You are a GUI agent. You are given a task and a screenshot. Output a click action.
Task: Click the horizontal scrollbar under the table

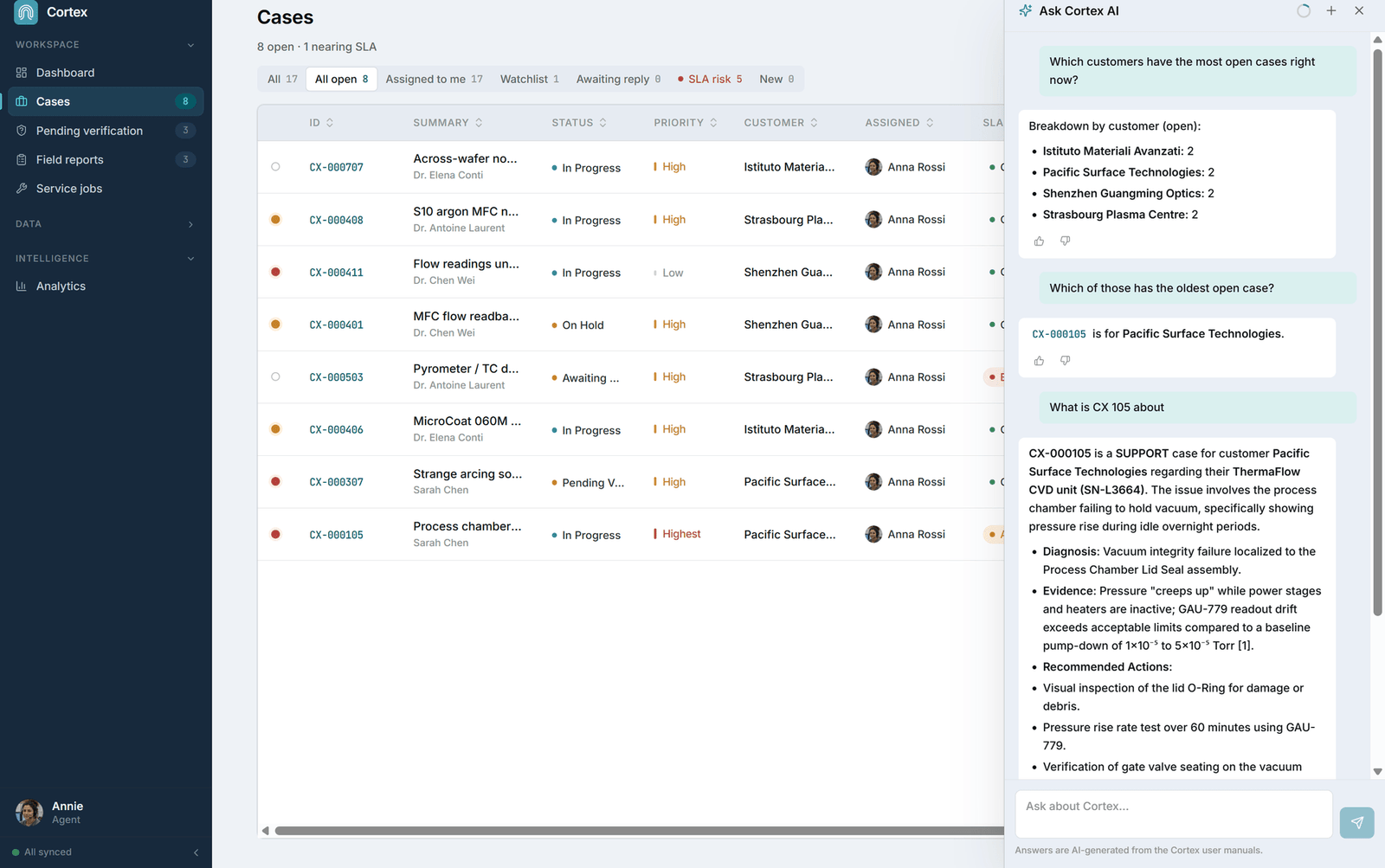coord(639,831)
